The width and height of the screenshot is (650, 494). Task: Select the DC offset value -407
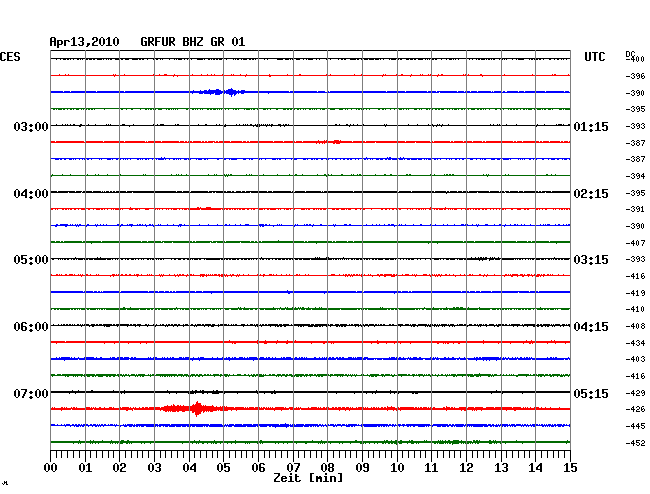(x=635, y=243)
